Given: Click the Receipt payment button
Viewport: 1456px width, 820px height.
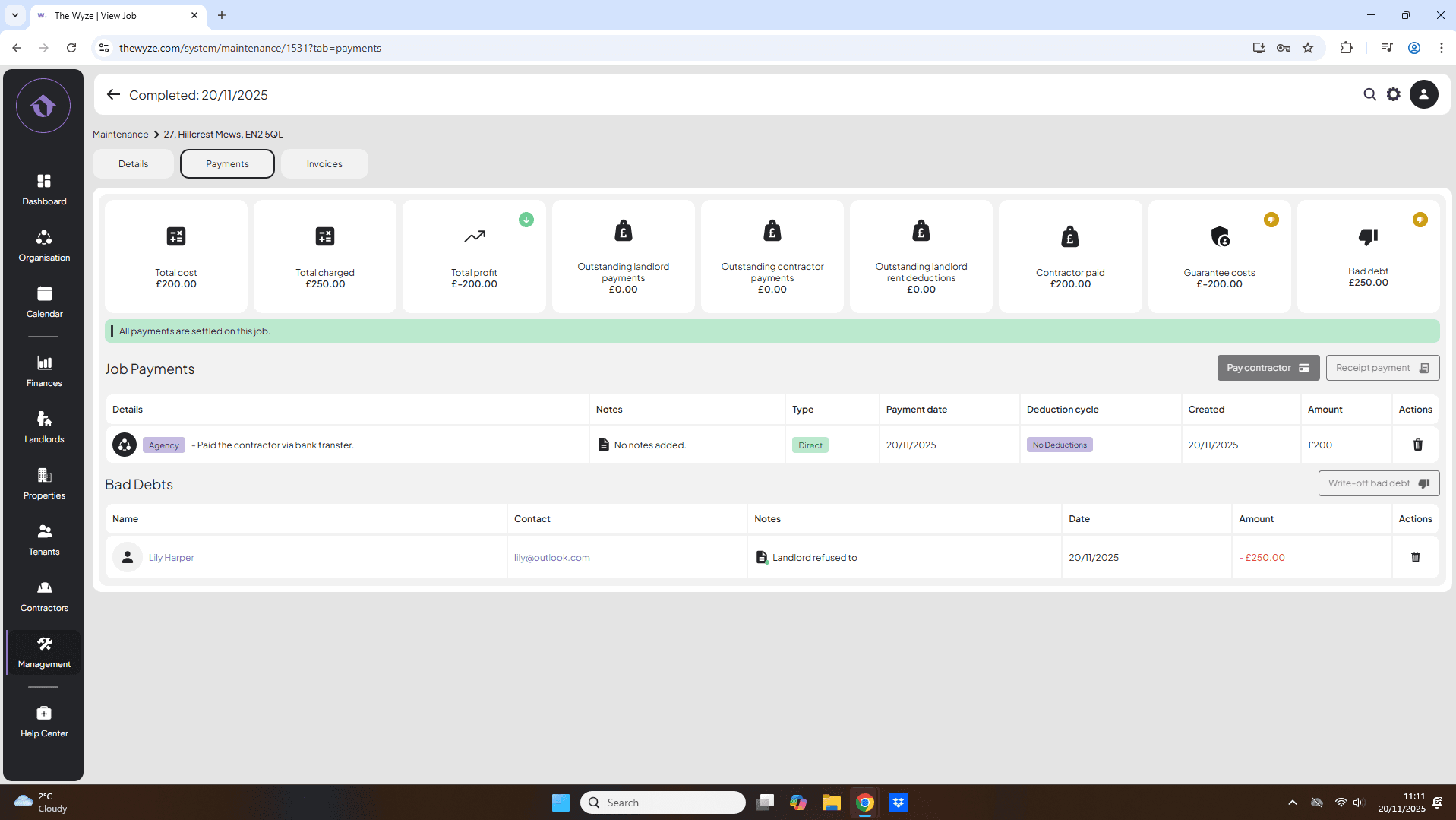Looking at the screenshot, I should tap(1382, 368).
